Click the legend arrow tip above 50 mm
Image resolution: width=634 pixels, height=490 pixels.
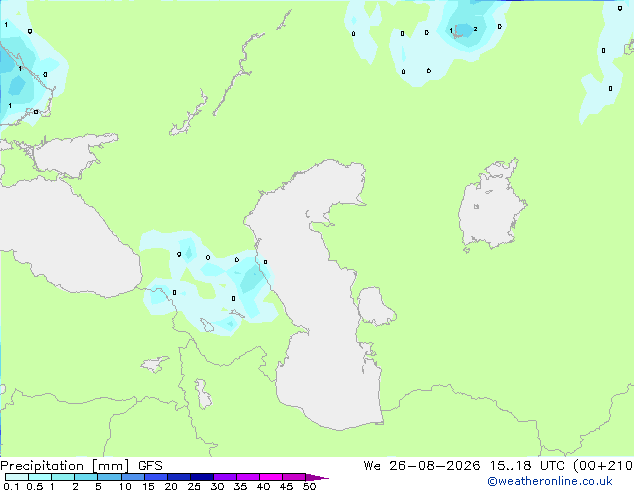pos(317,477)
